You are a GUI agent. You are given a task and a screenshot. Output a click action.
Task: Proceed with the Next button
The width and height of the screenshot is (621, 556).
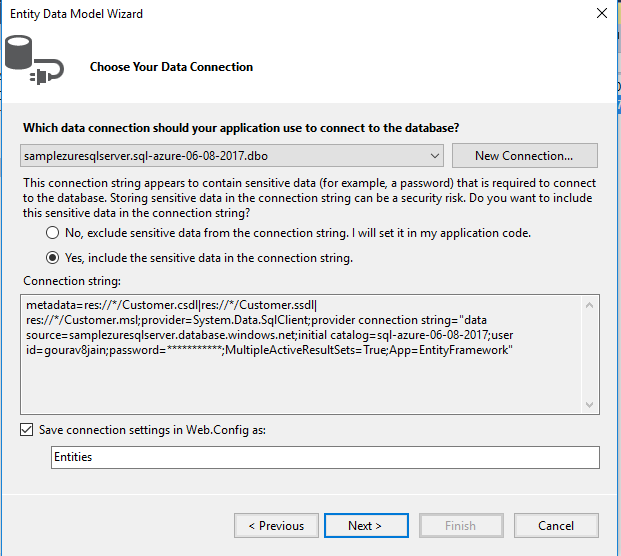tap(365, 525)
